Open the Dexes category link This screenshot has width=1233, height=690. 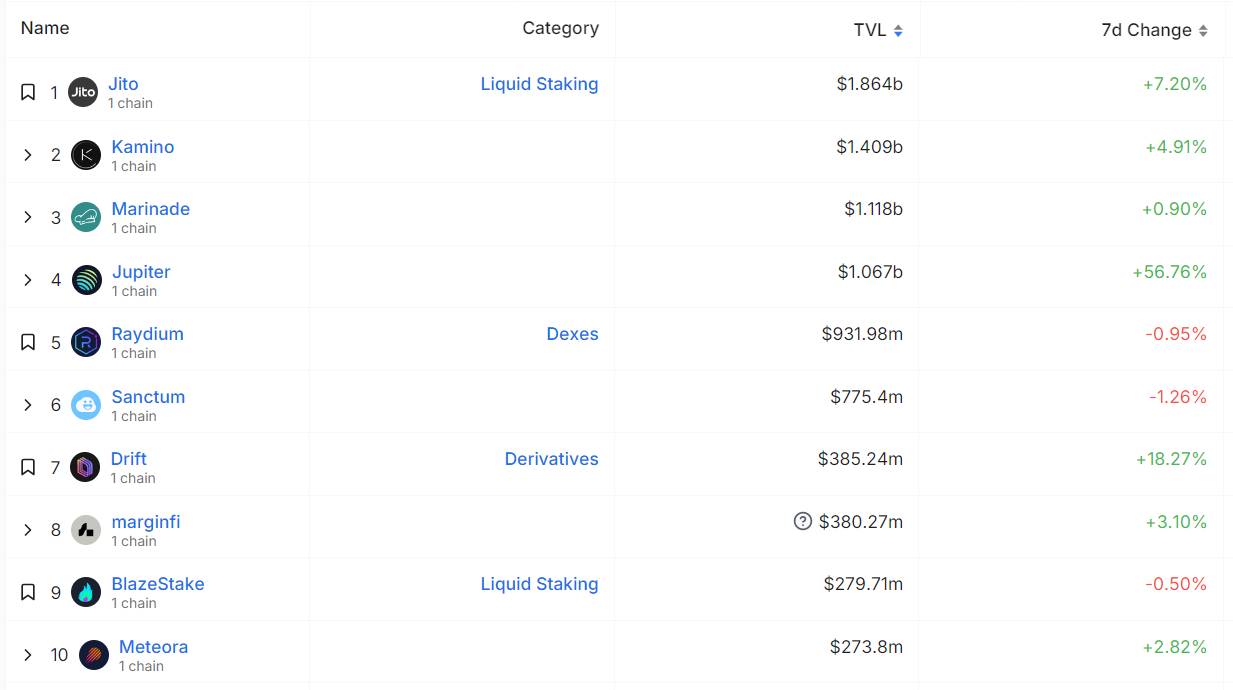tap(573, 334)
